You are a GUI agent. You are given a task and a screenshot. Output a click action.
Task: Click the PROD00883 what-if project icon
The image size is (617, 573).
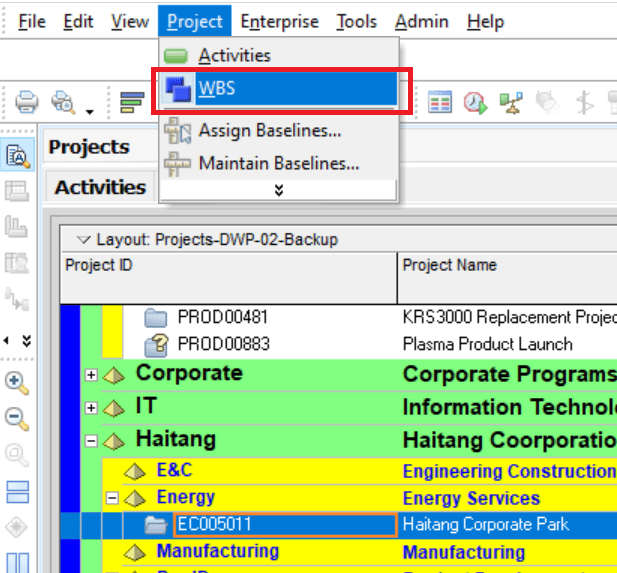click(156, 345)
